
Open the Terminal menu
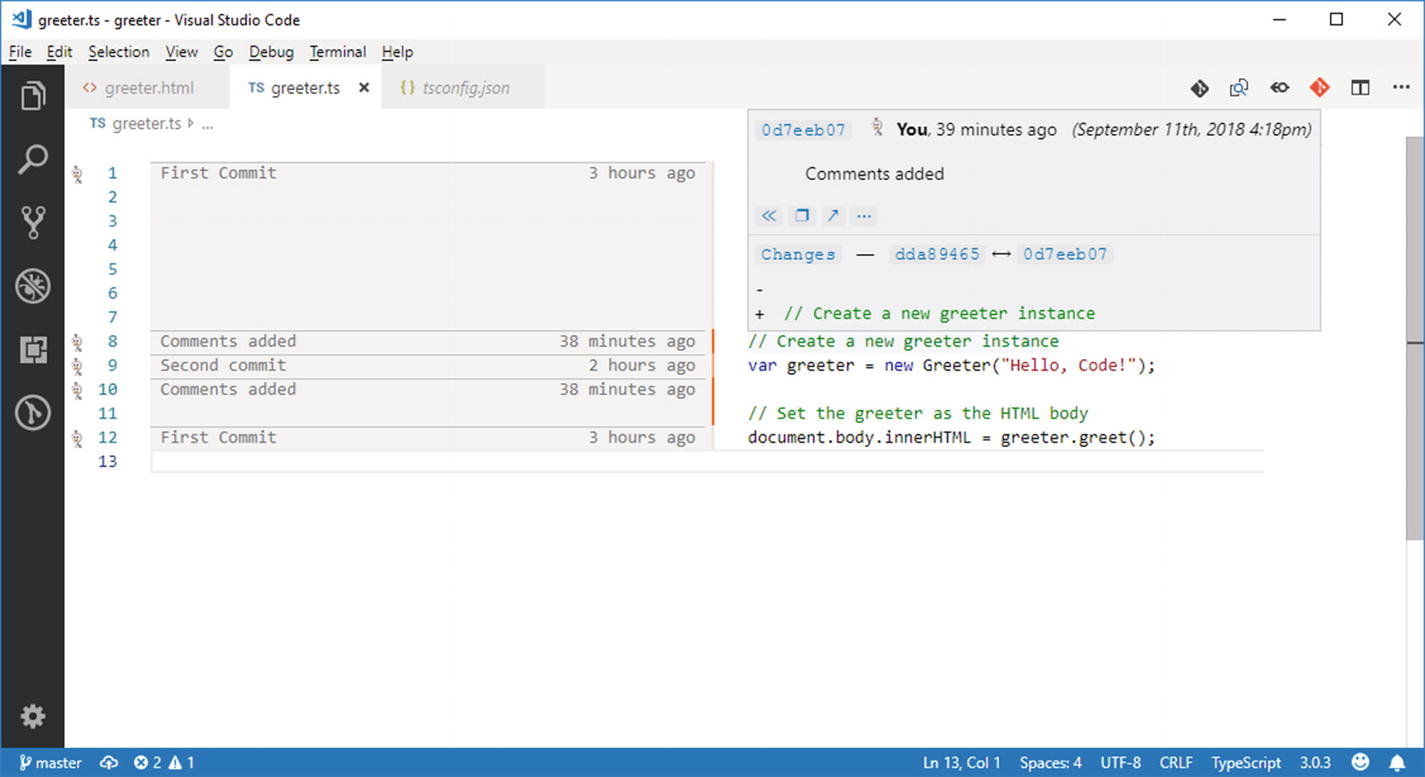click(x=337, y=52)
